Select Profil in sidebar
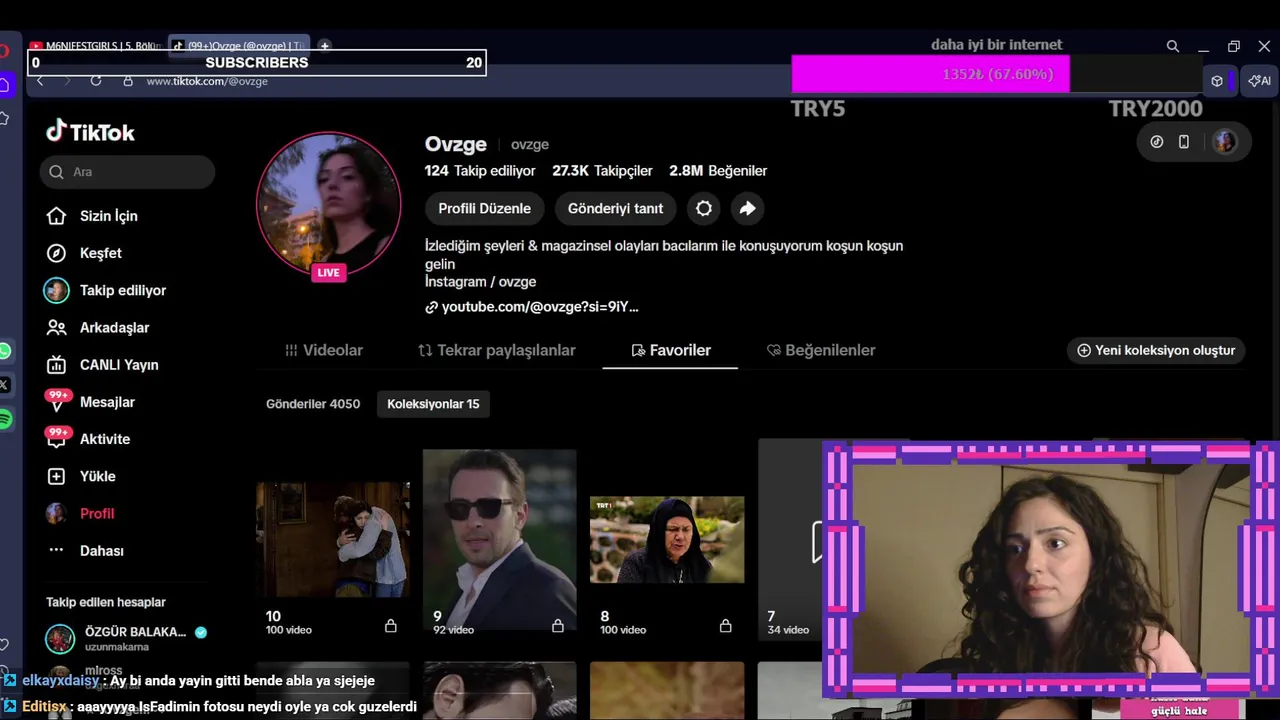The image size is (1280, 720). [x=97, y=513]
